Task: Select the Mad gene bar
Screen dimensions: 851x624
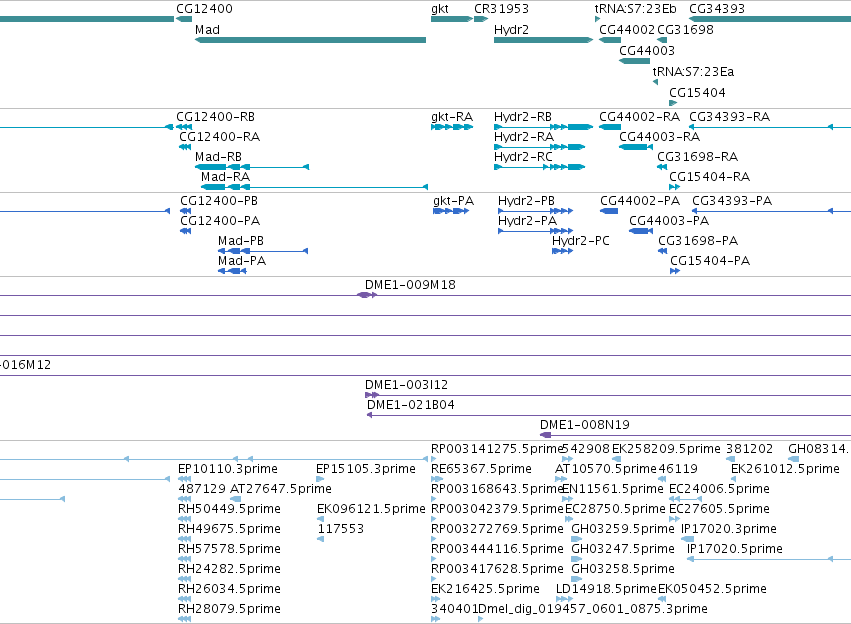Action: pyautogui.click(x=310, y=40)
